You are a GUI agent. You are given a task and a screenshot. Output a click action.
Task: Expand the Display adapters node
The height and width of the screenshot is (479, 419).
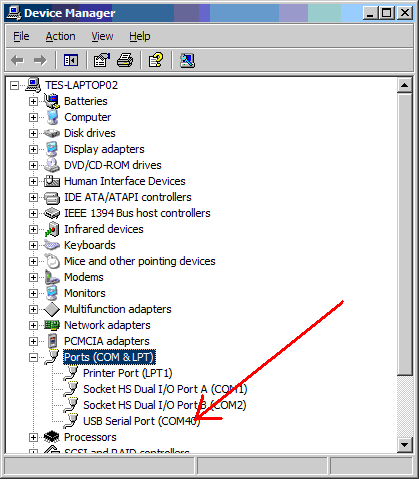coord(33,149)
